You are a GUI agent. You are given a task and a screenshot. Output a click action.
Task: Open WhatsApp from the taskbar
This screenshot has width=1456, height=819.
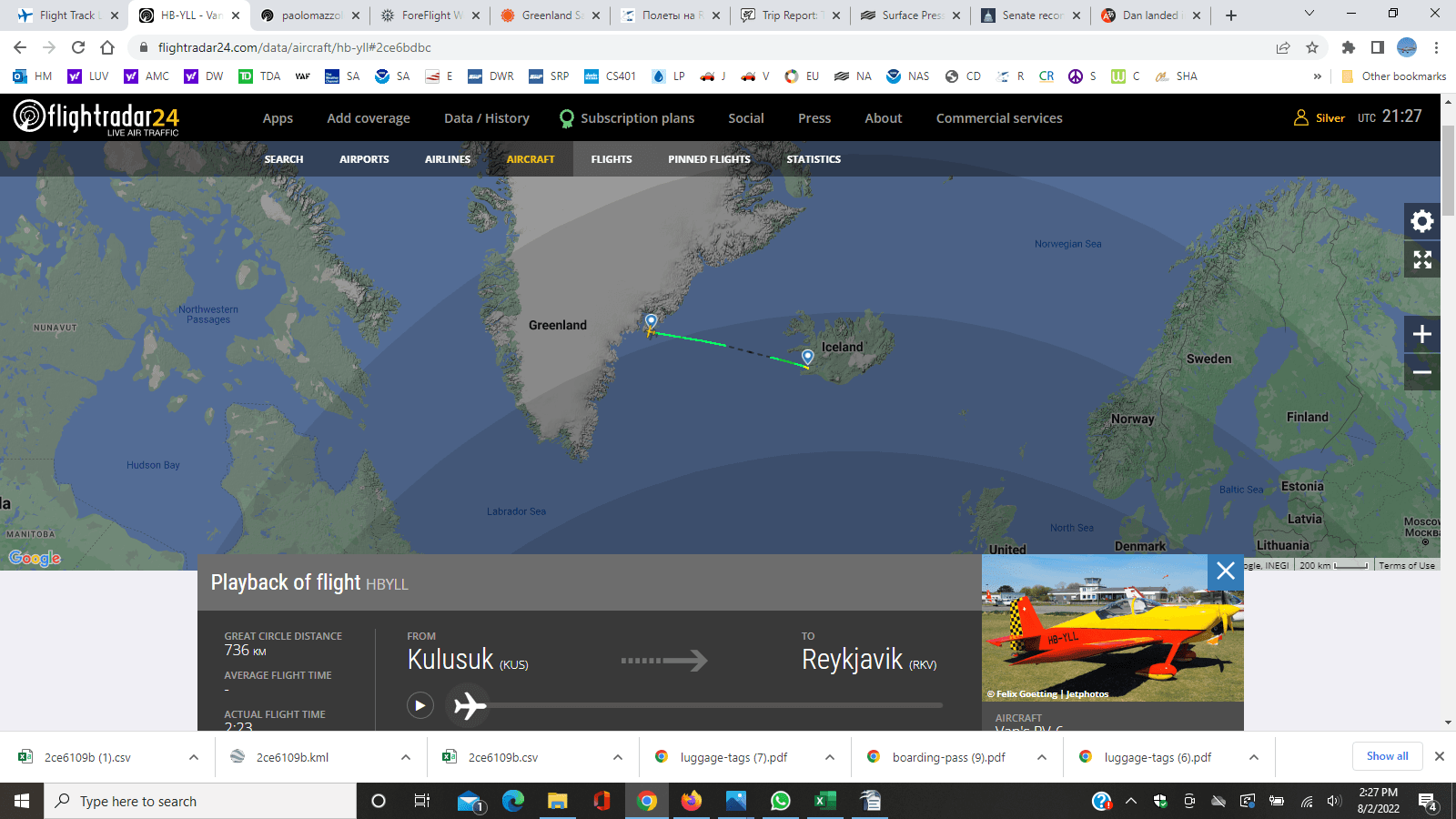pos(780,801)
